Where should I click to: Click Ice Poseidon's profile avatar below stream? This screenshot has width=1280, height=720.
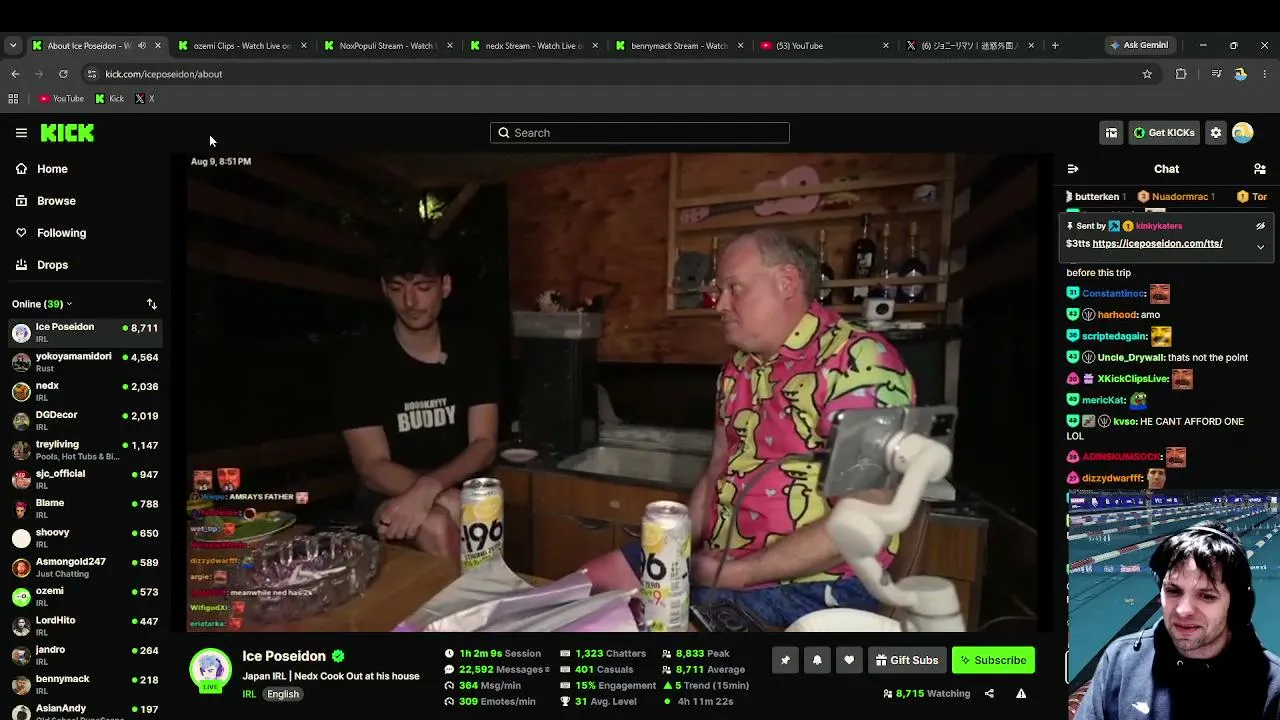210,669
